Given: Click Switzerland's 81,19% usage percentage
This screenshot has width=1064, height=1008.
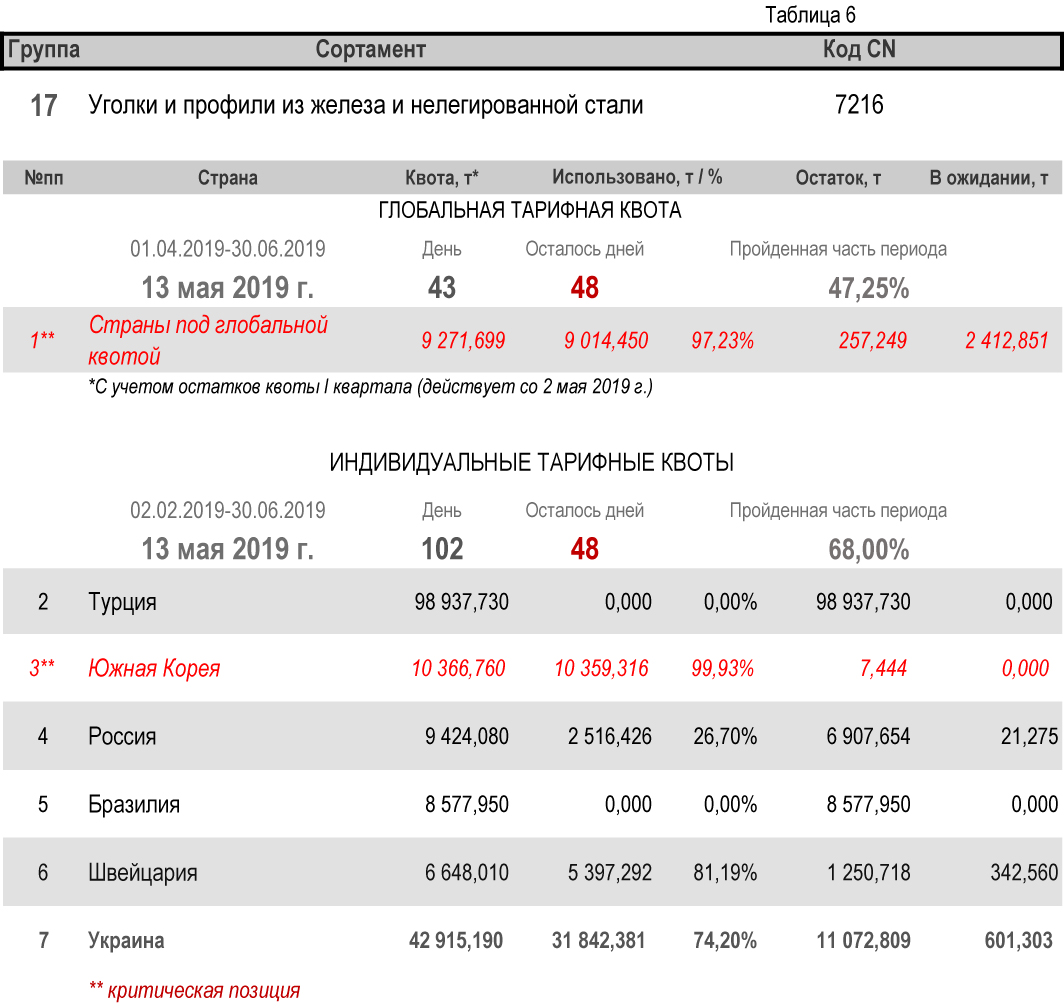Looking at the screenshot, I should tap(725, 873).
